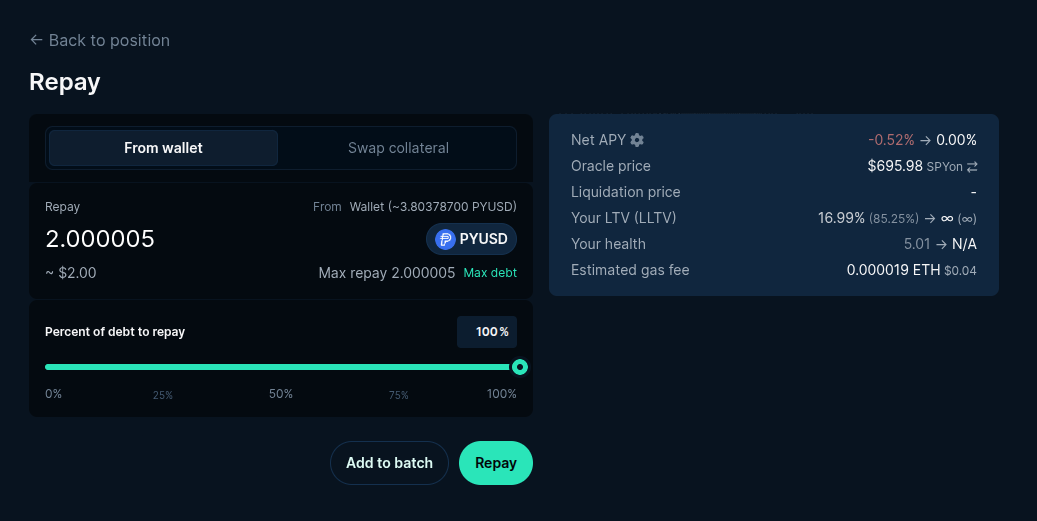This screenshot has width=1037, height=521.
Task: Click the Net APY settings gear icon
Action: pos(637,140)
